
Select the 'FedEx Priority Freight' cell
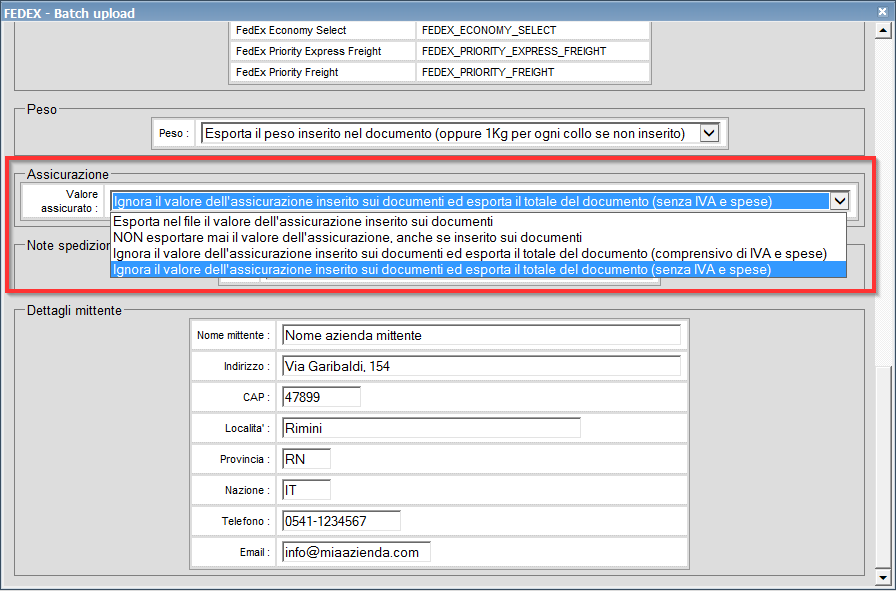pyautogui.click(x=323, y=72)
